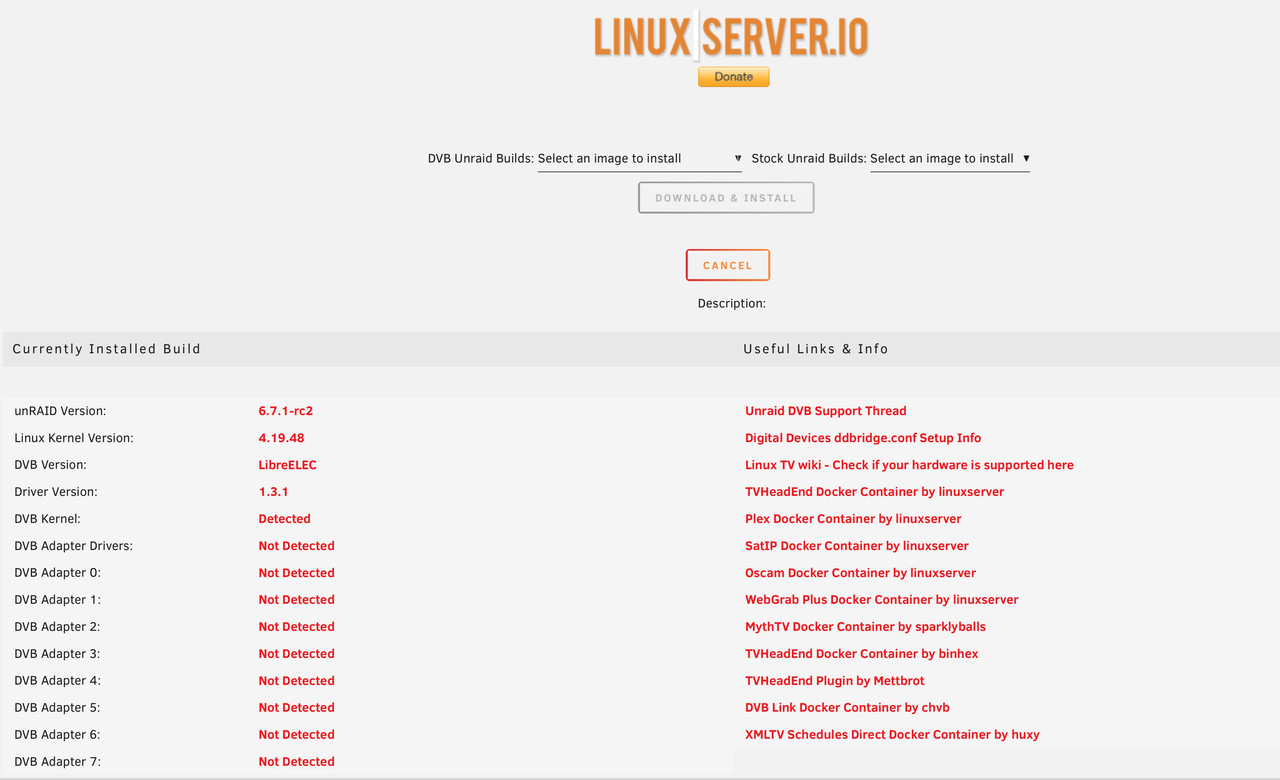Click the DVB Version label
The width and height of the screenshot is (1280, 780).
click(x=50, y=465)
